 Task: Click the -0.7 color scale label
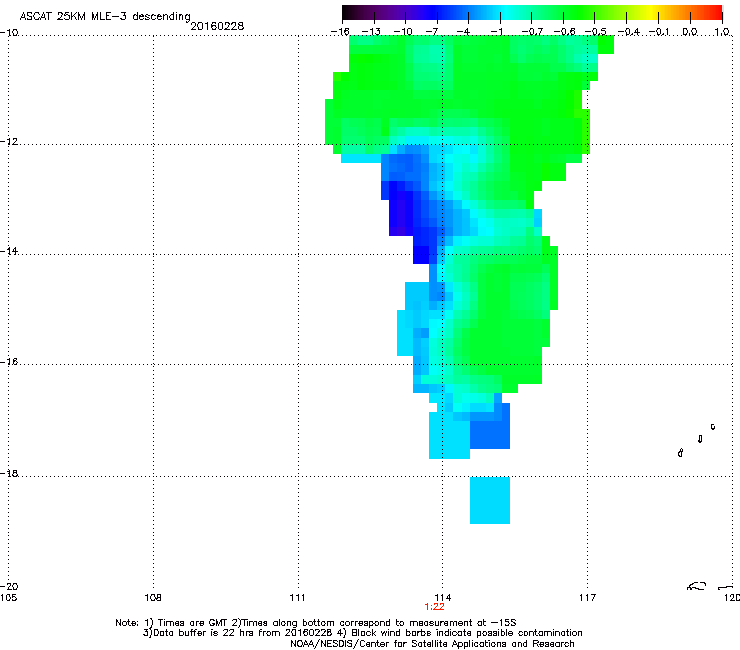tap(532, 32)
